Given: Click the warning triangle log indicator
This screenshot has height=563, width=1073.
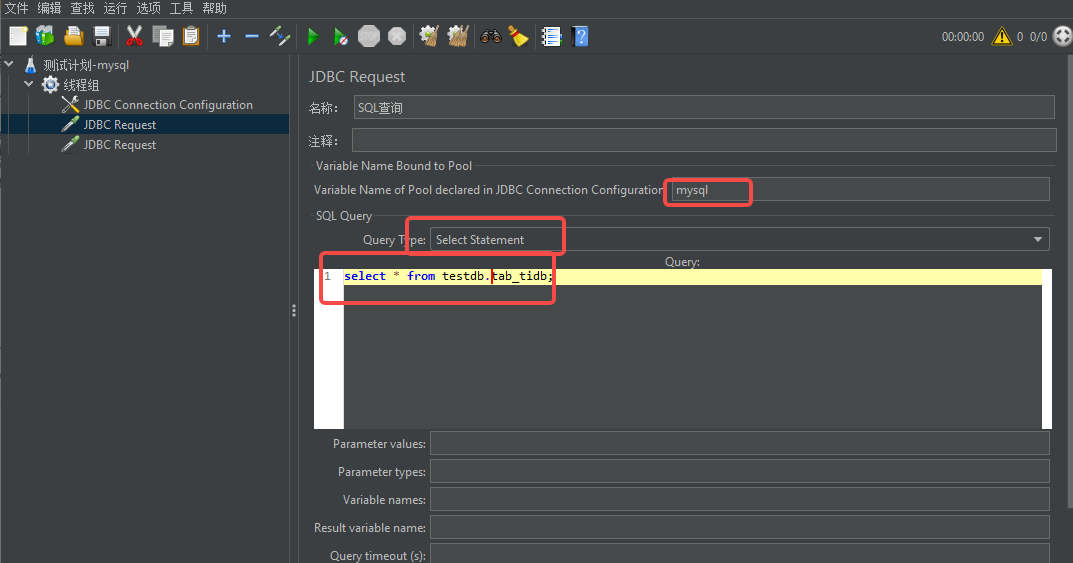Looking at the screenshot, I should click(x=1002, y=36).
